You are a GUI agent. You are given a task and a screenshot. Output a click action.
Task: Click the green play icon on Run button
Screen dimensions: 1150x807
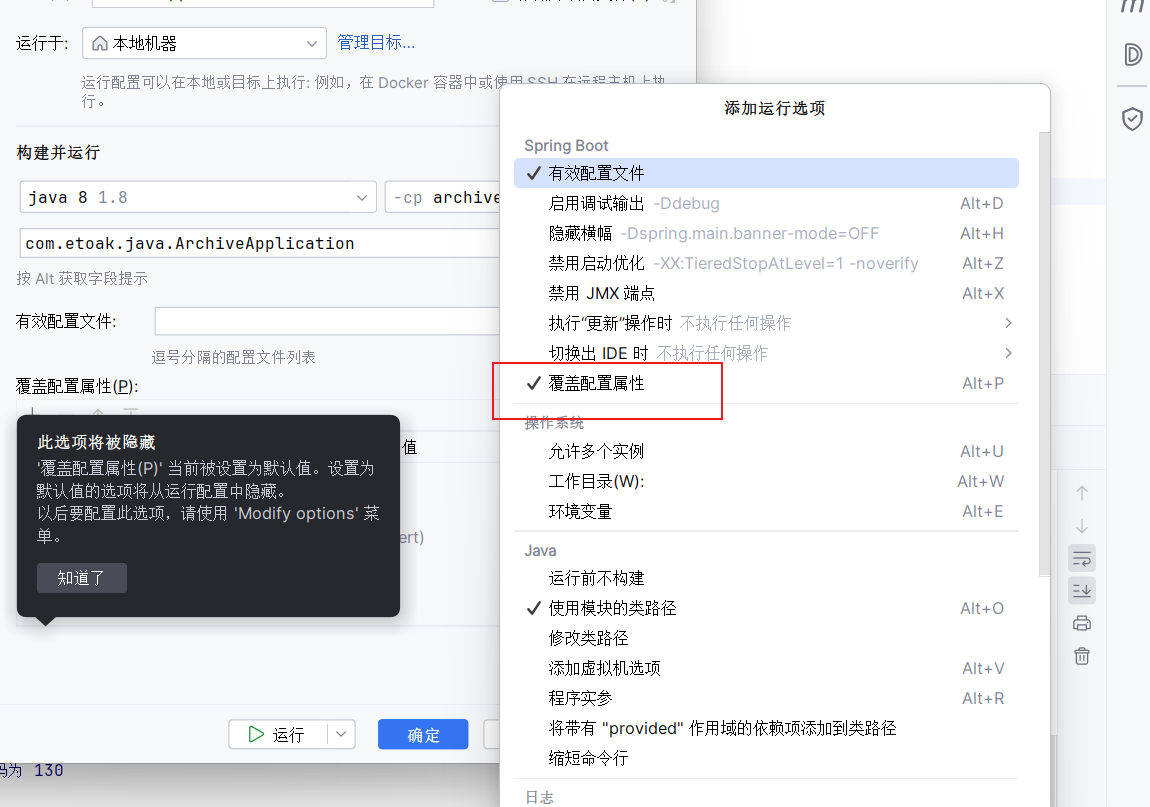256,734
